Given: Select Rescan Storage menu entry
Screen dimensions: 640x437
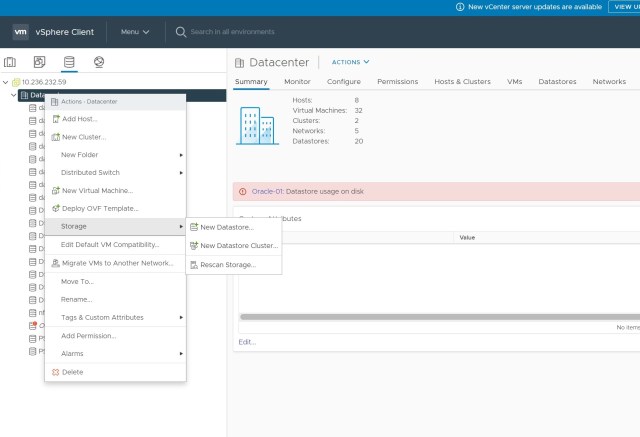Looking at the screenshot, I should coord(227,265).
